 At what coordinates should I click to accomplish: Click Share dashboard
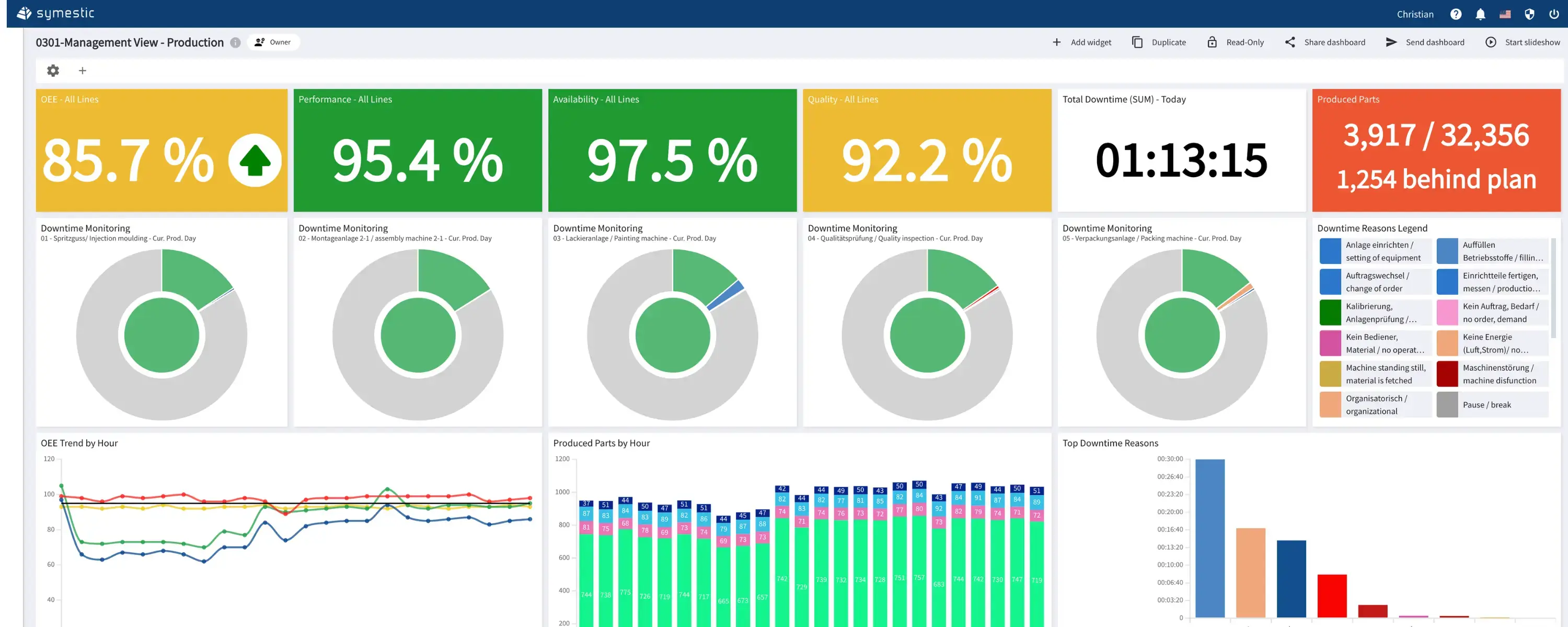click(1325, 42)
